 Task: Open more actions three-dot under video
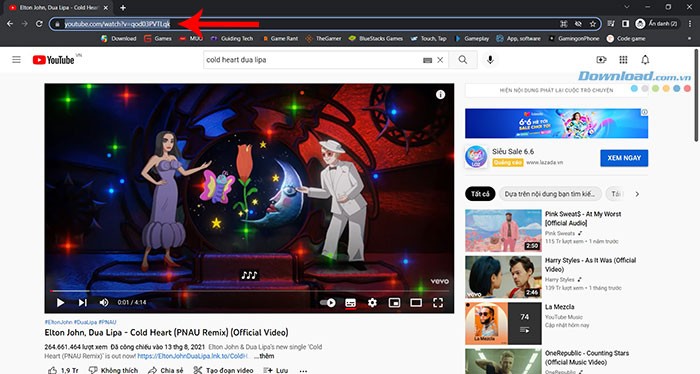304,370
